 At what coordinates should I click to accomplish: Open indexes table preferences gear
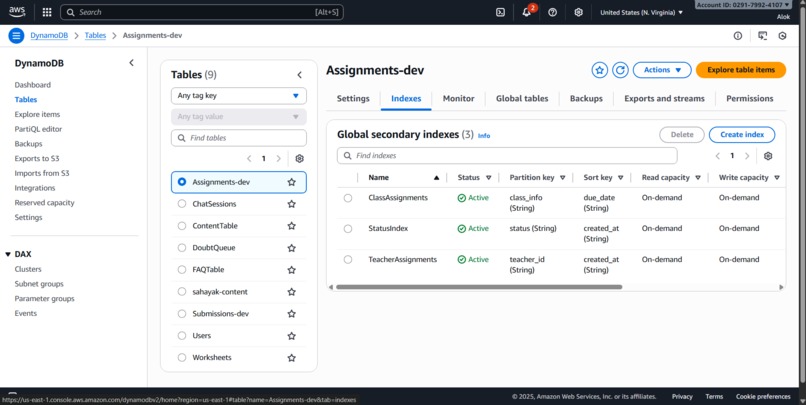click(x=768, y=156)
